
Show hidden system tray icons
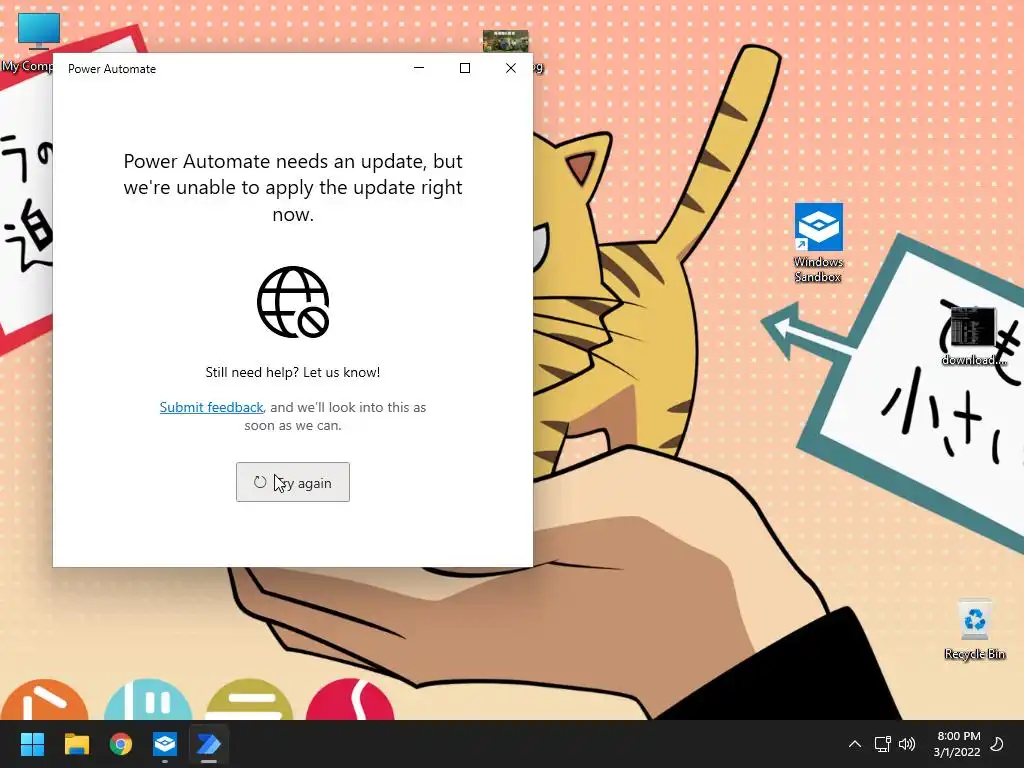854,744
